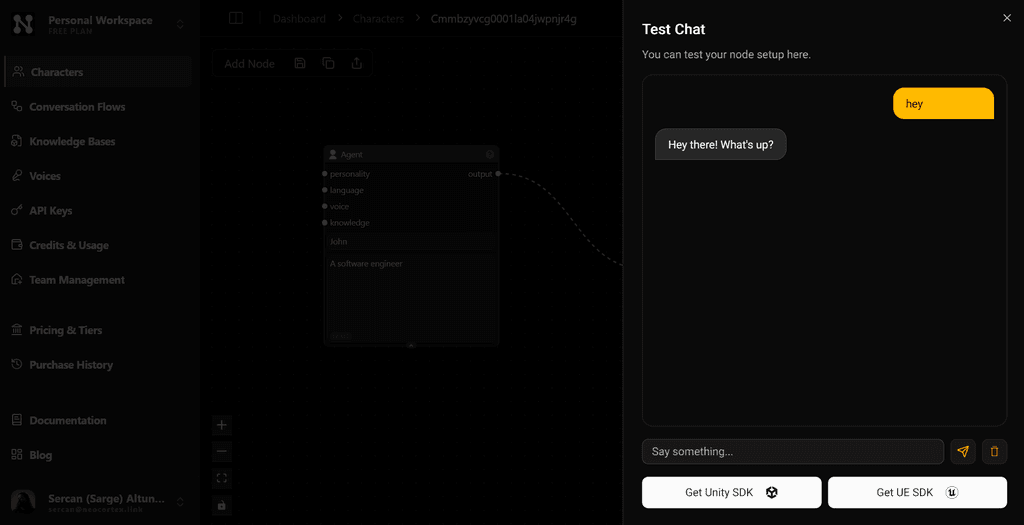Screen dimensions: 1024x525
Task: Click the Credits & Usage wallet icon
Action: pos(17,245)
